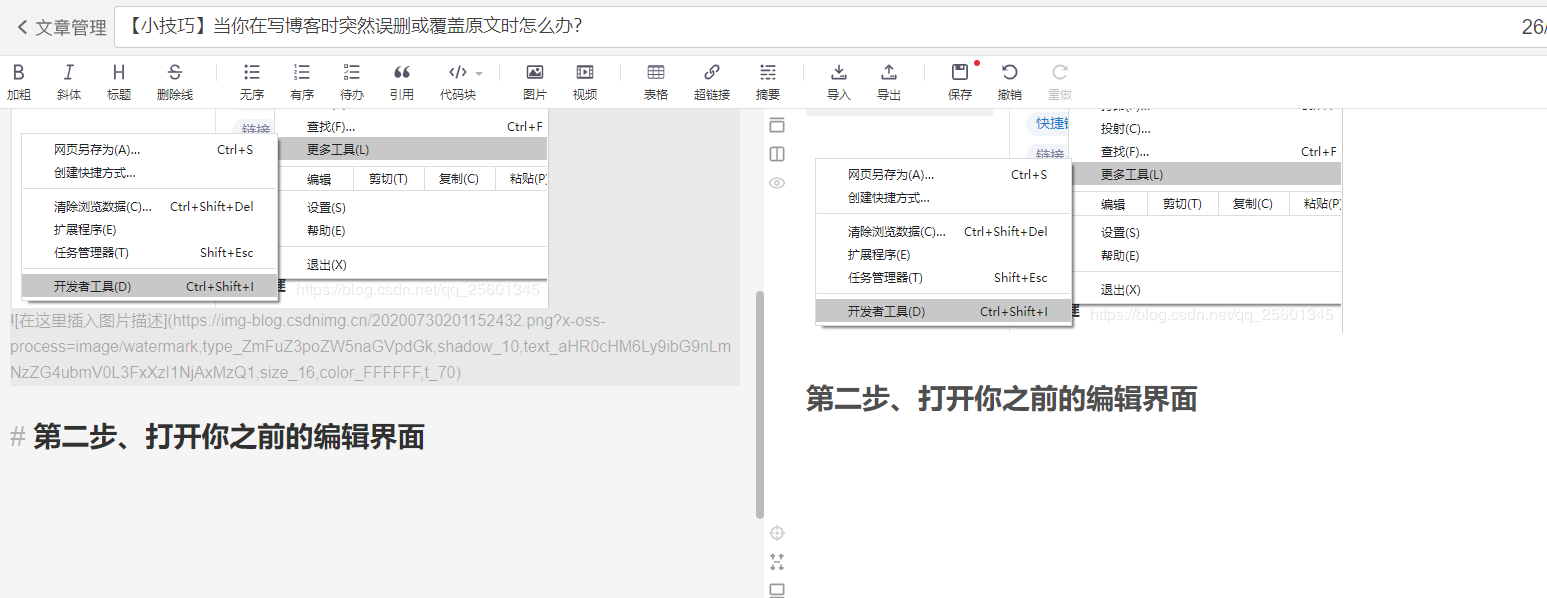Image resolution: width=1547 pixels, height=598 pixels.
Task: Open the 代码块 language dropdown arrow
Action: point(478,72)
